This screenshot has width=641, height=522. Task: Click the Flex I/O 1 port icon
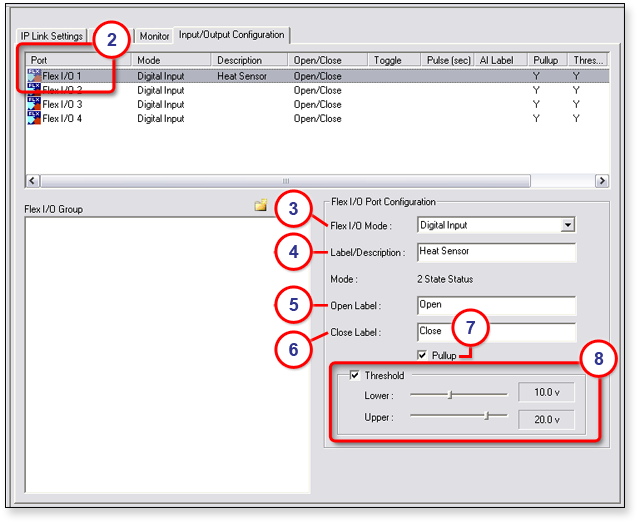pos(34,76)
